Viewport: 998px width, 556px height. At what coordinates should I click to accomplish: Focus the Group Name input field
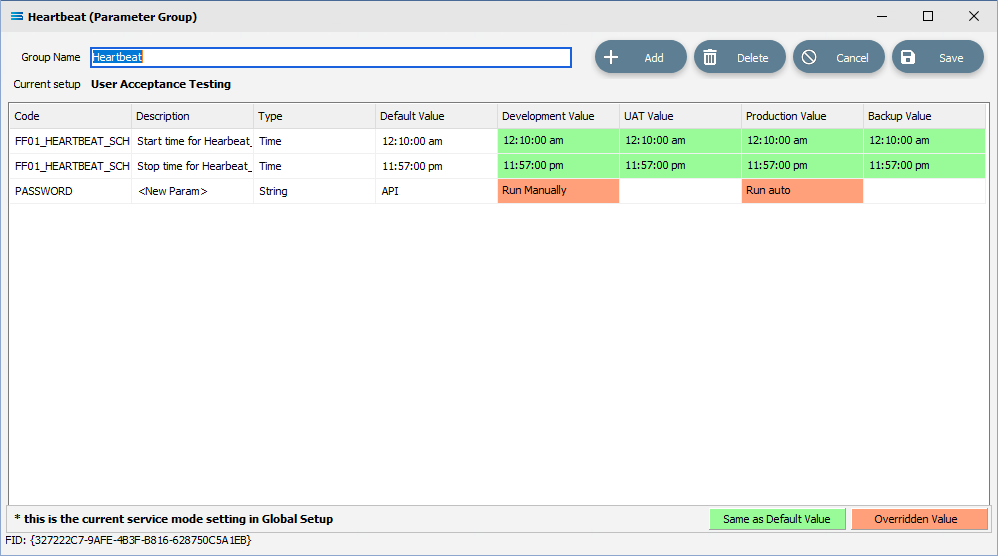(331, 57)
